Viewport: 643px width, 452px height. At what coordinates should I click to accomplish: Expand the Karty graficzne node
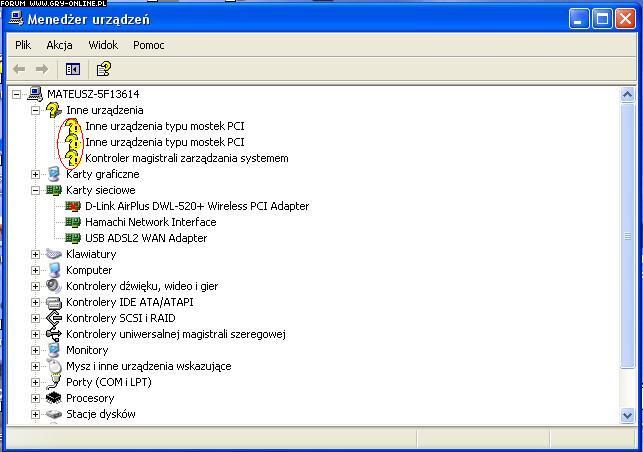[x=36, y=174]
